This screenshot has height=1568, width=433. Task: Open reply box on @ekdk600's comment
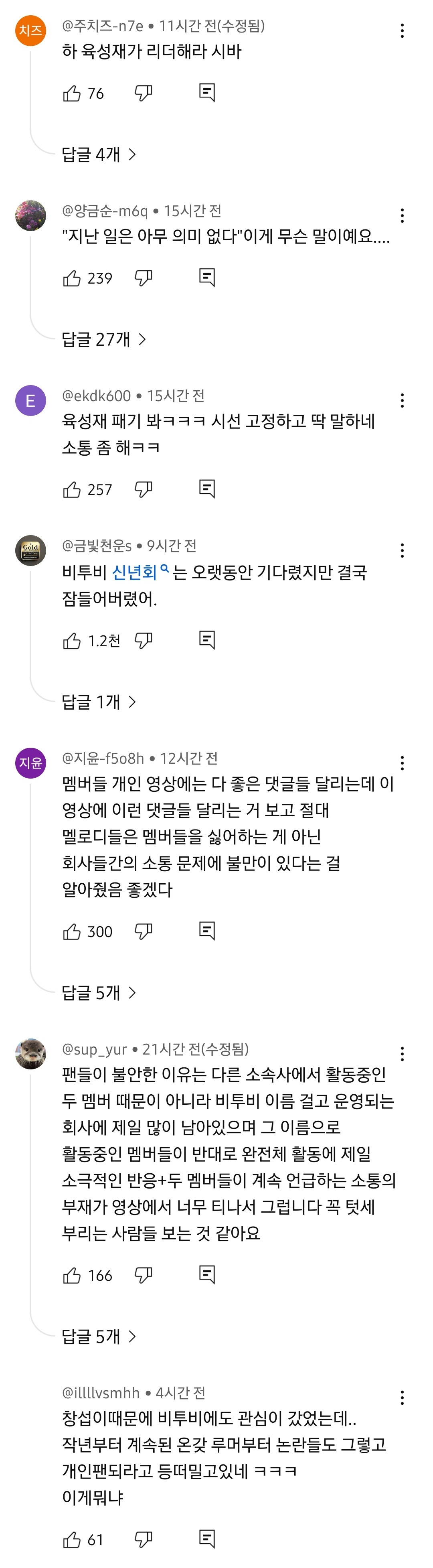(x=207, y=487)
